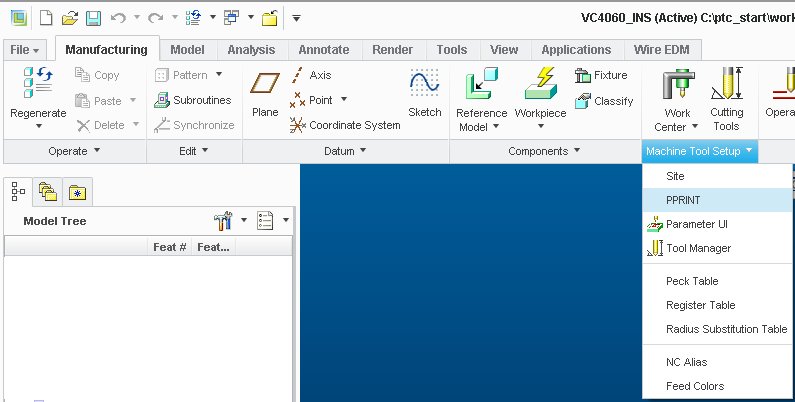Click the Redo arrow icon
This screenshot has height=402, width=795.
155,18
